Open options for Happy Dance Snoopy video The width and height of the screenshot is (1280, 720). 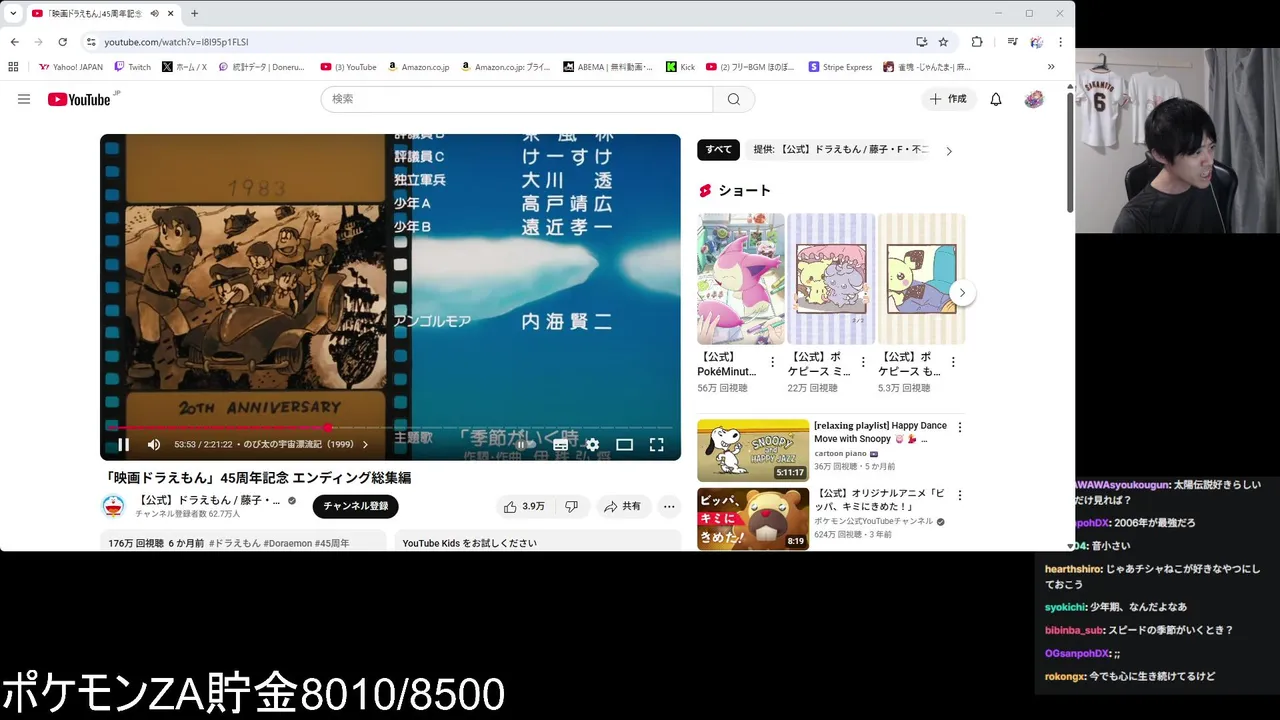coord(960,427)
